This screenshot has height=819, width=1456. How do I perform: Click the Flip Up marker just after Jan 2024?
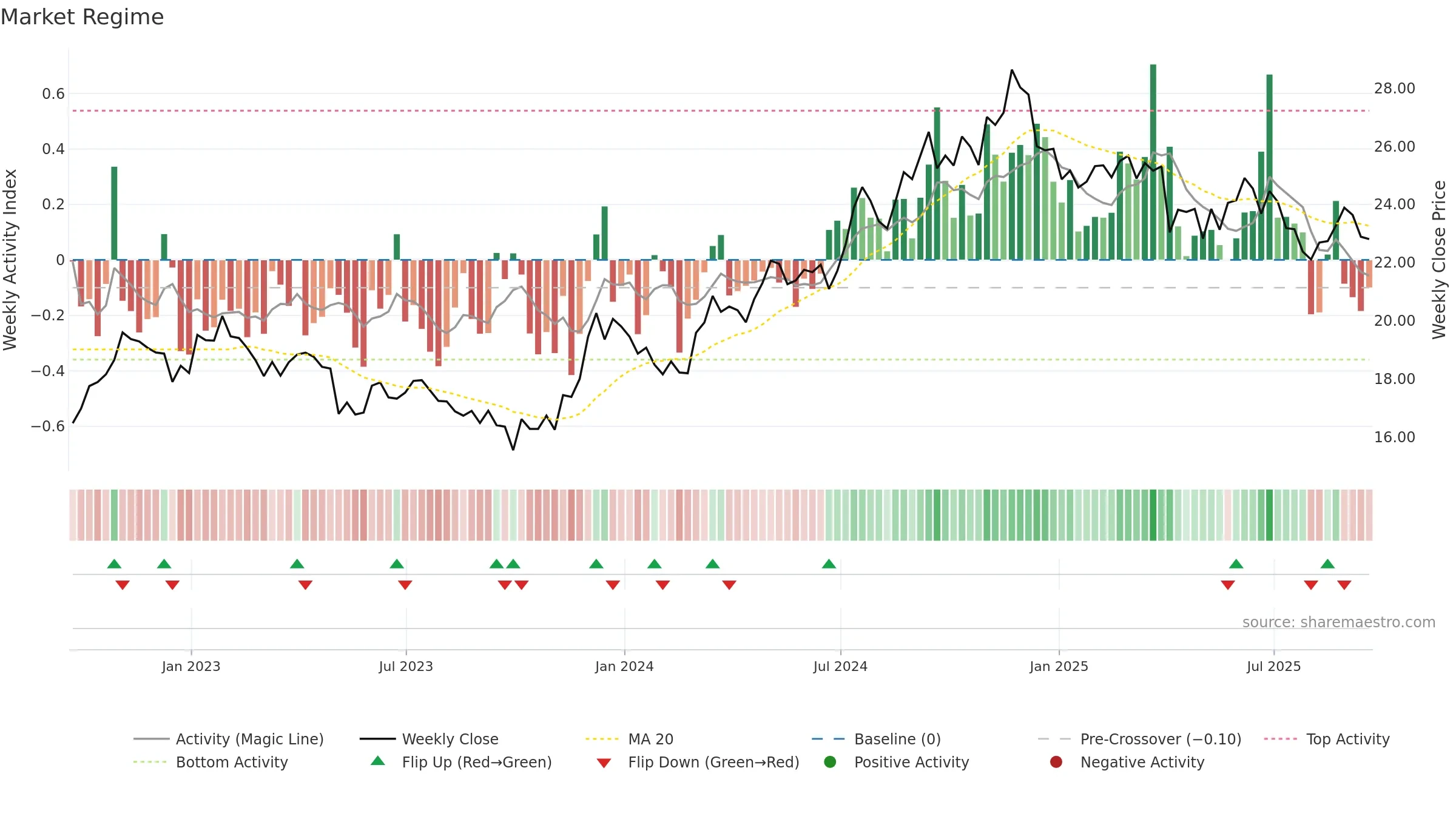click(654, 564)
